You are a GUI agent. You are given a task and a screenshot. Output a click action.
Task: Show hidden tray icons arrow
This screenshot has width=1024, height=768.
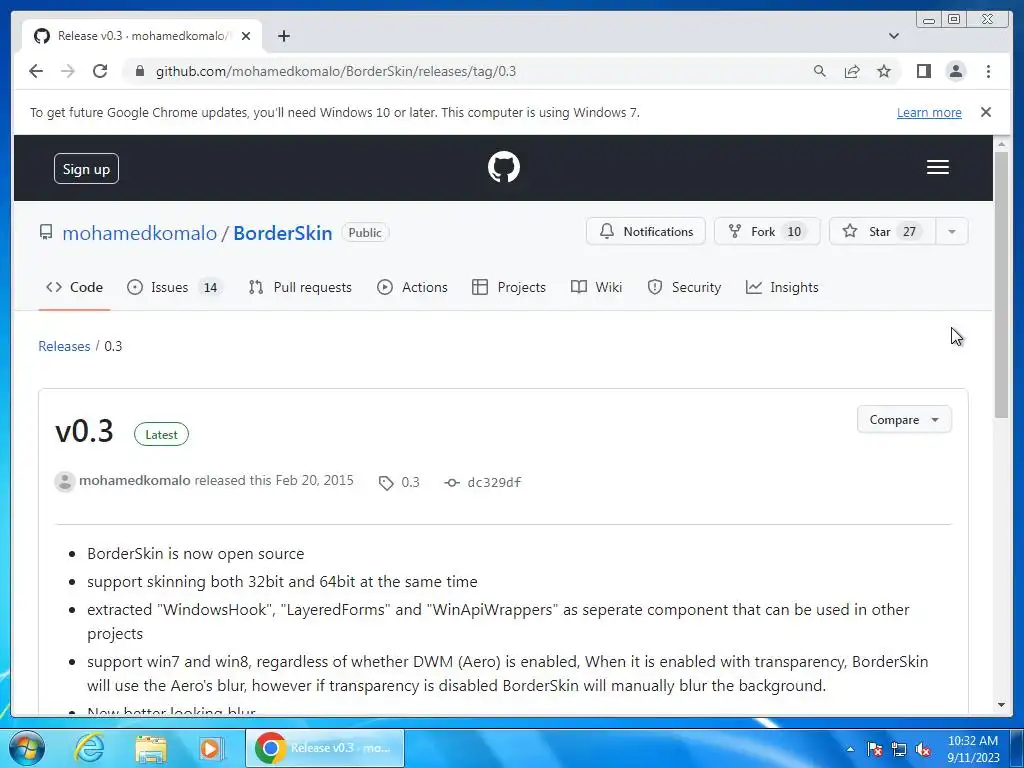[x=850, y=749]
